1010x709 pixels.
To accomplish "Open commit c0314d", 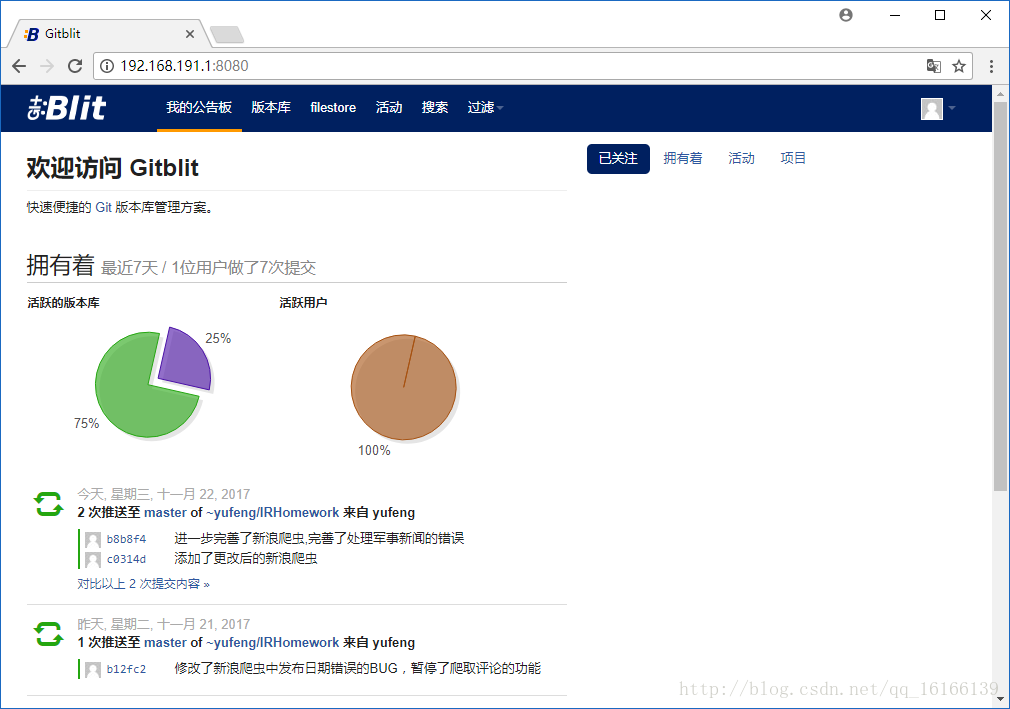I will click(x=126, y=559).
